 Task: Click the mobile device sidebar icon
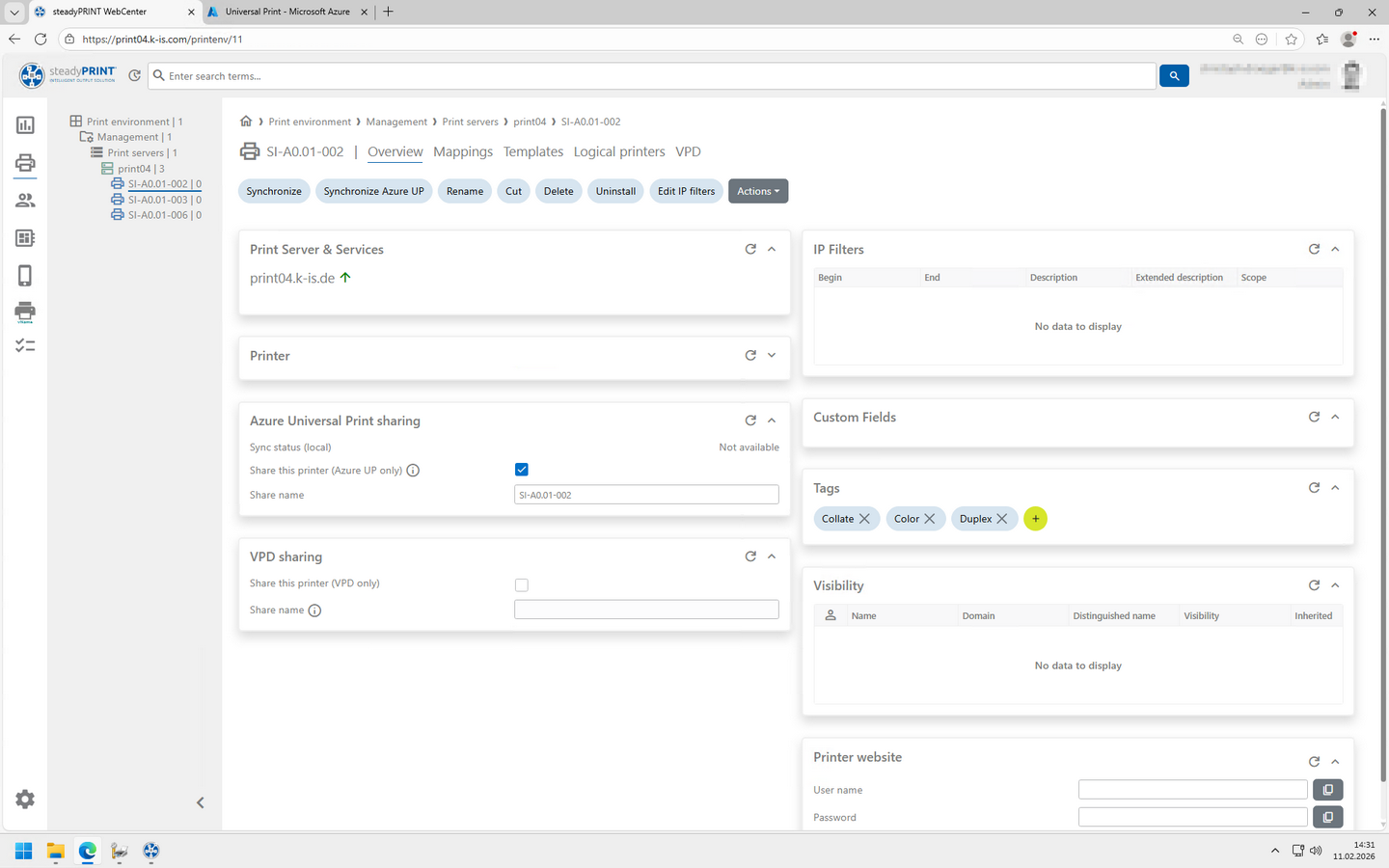[x=25, y=276]
